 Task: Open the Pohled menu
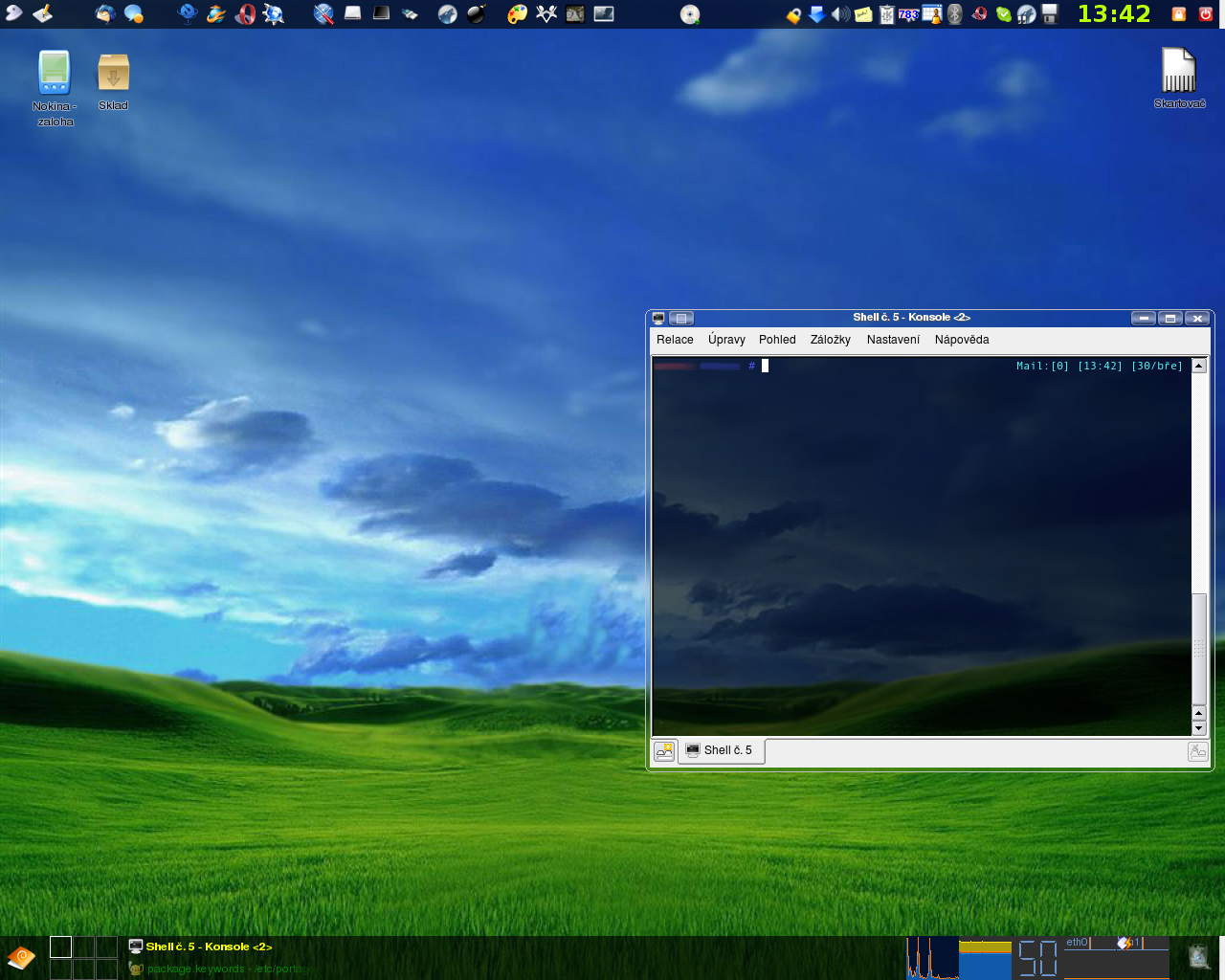(x=777, y=340)
